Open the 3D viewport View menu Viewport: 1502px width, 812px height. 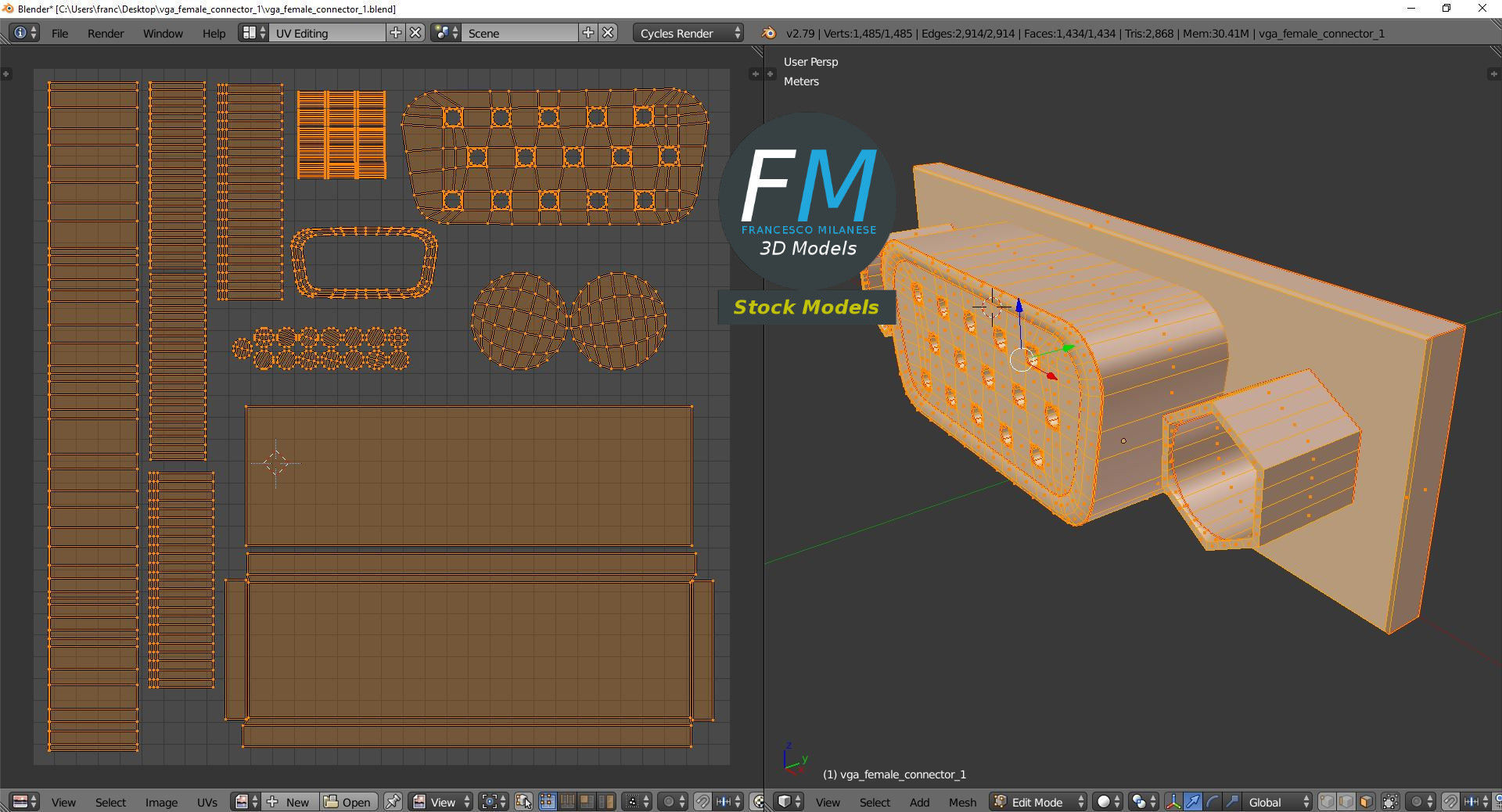(x=828, y=803)
